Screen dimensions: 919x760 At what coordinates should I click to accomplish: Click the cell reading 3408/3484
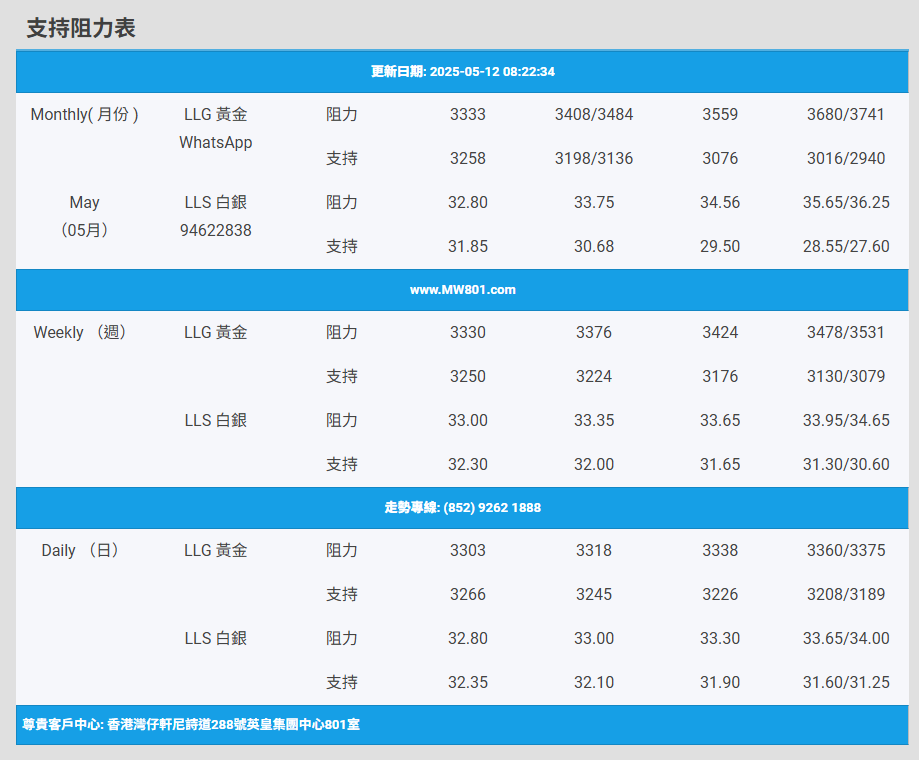[x=594, y=114]
